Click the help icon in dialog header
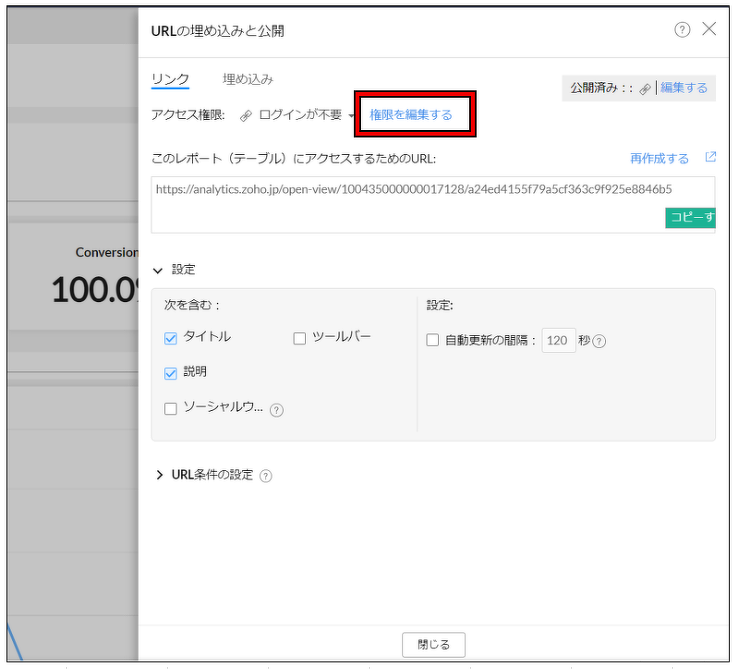The image size is (737, 669). click(x=682, y=30)
